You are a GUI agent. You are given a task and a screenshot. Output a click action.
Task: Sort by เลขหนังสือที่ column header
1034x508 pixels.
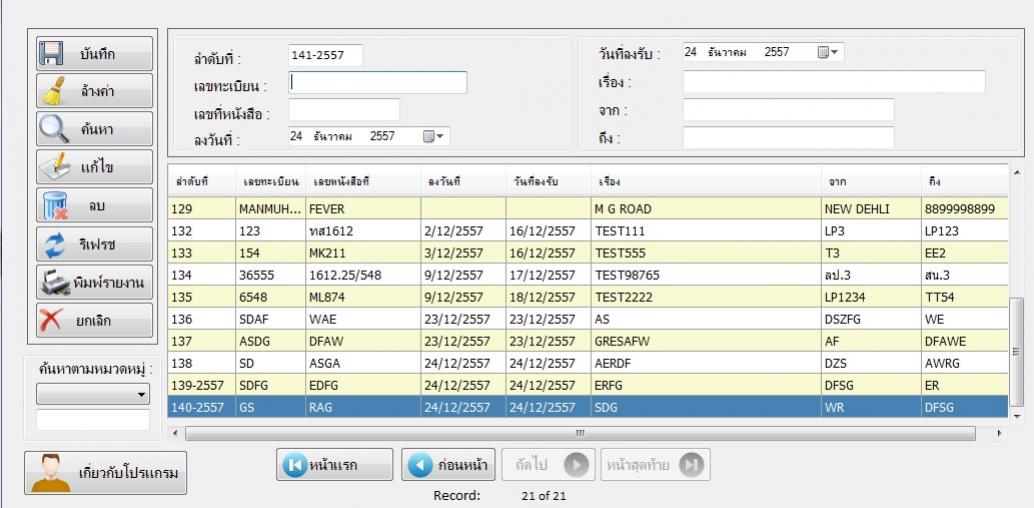[x=363, y=181]
